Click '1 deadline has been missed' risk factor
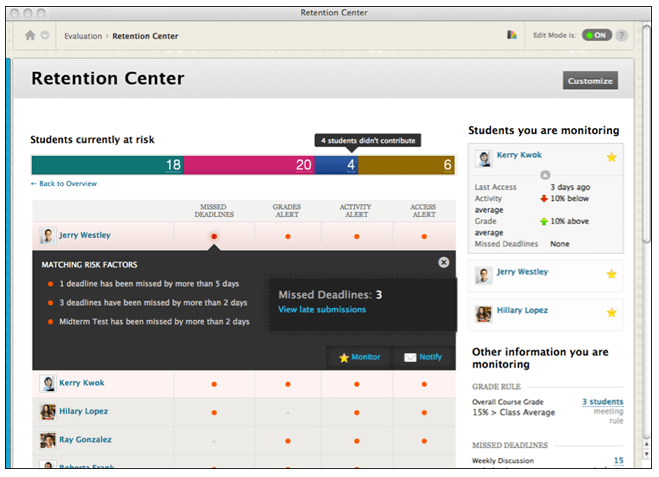Screen dimensions: 659x477 (x=149, y=284)
